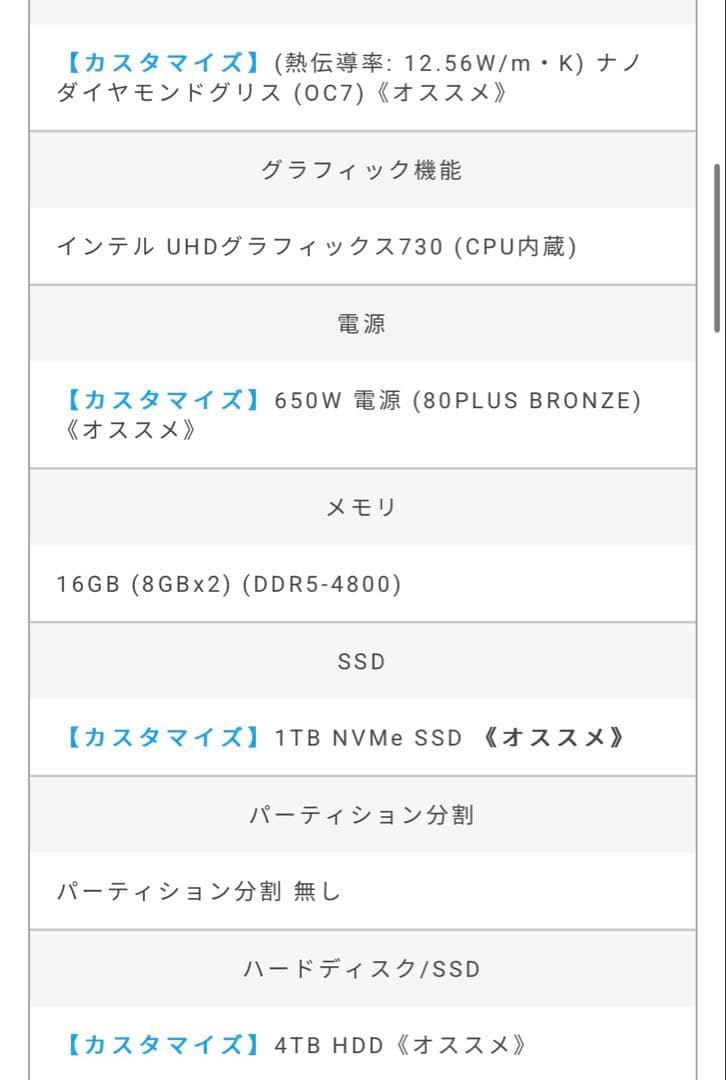Click the カスタマイズ label for nano diamond grease
The image size is (726, 1080).
coord(157,62)
